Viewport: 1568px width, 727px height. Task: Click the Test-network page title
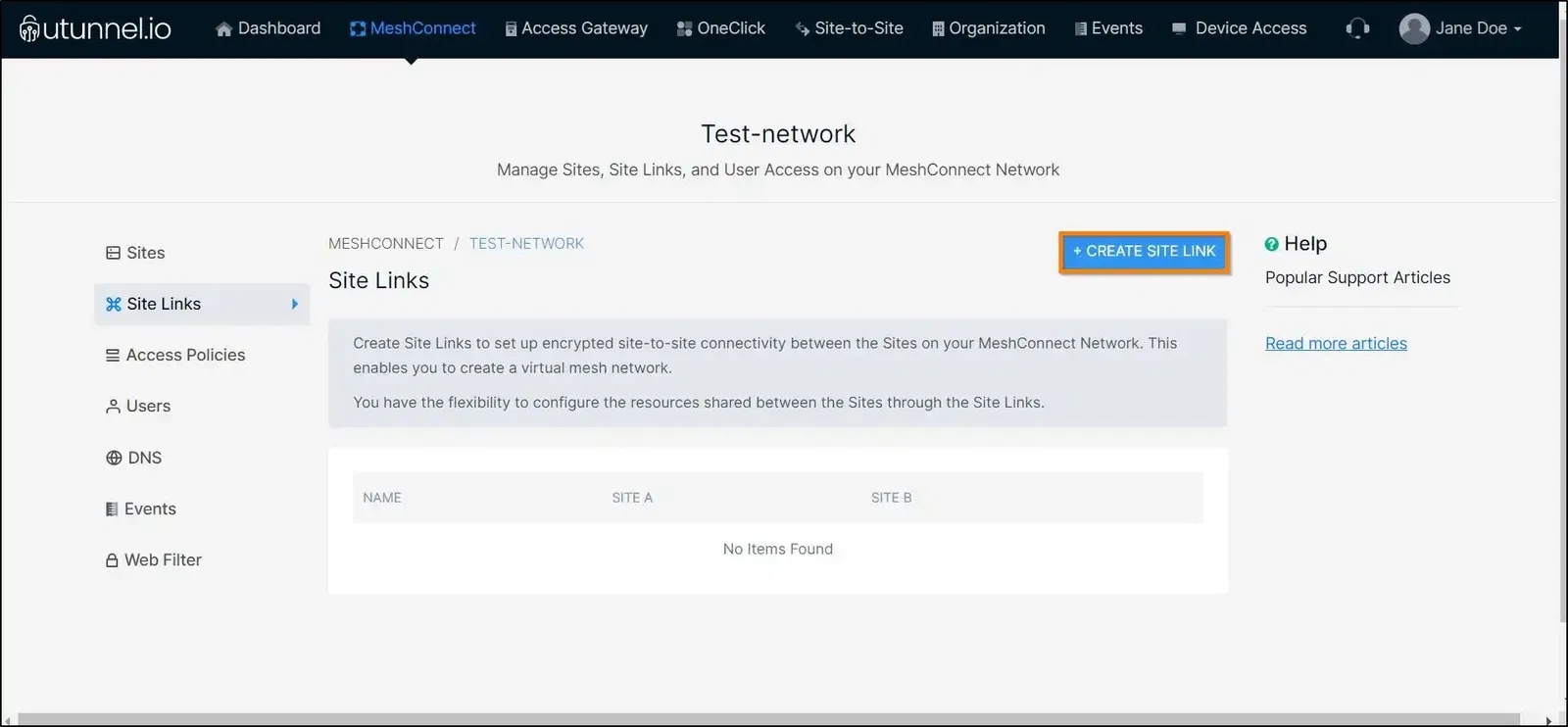coord(778,134)
